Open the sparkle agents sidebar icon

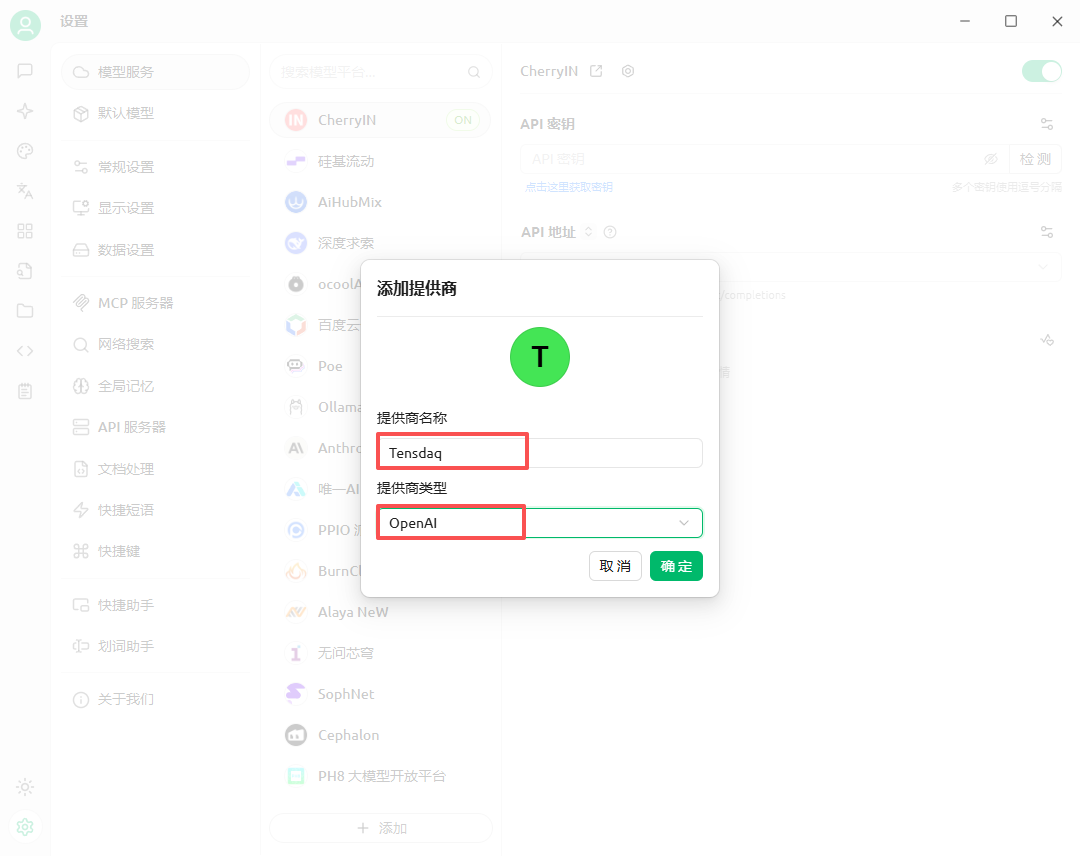(25, 111)
